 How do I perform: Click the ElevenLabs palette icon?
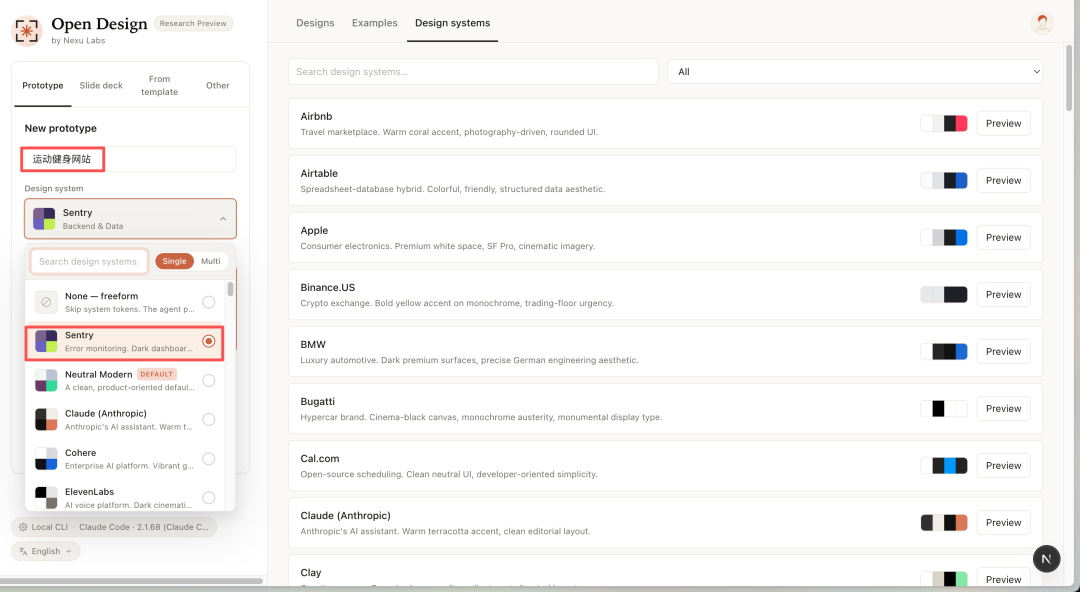(x=46, y=498)
